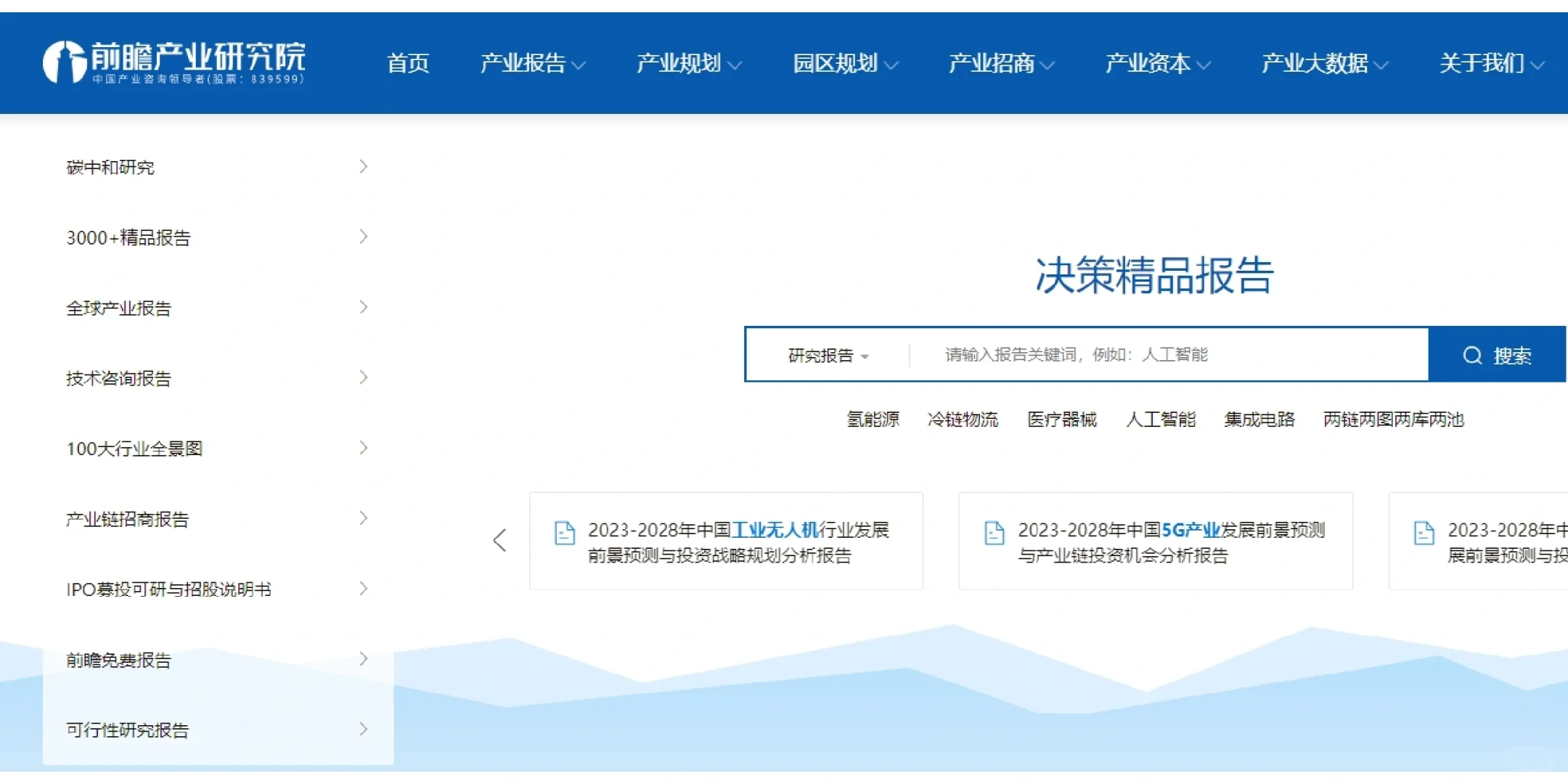1568x784 pixels.
Task: Expand the 产业招商 navigation dropdown
Action: (1001, 64)
